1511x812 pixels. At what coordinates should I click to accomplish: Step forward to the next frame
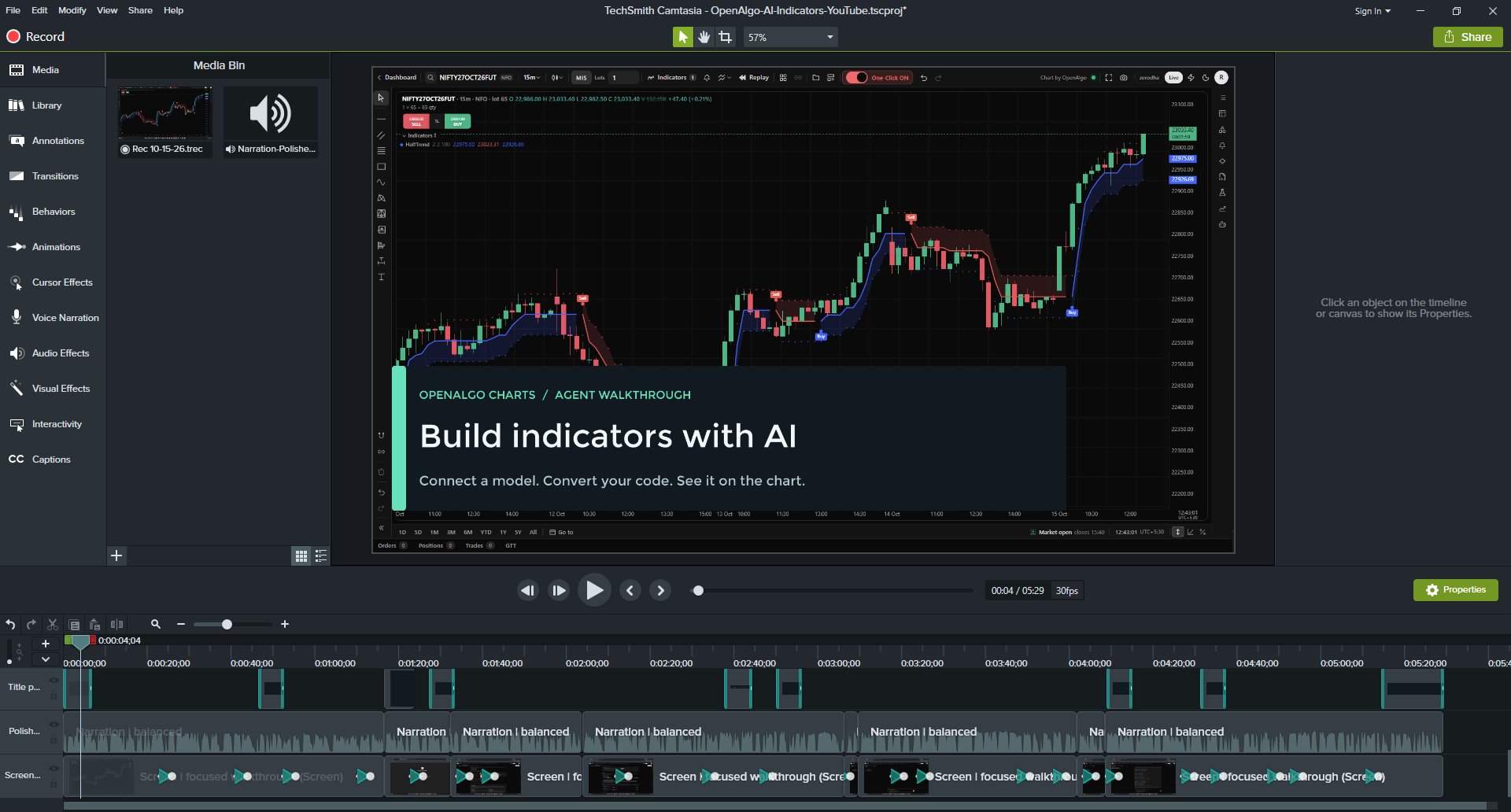click(x=559, y=590)
